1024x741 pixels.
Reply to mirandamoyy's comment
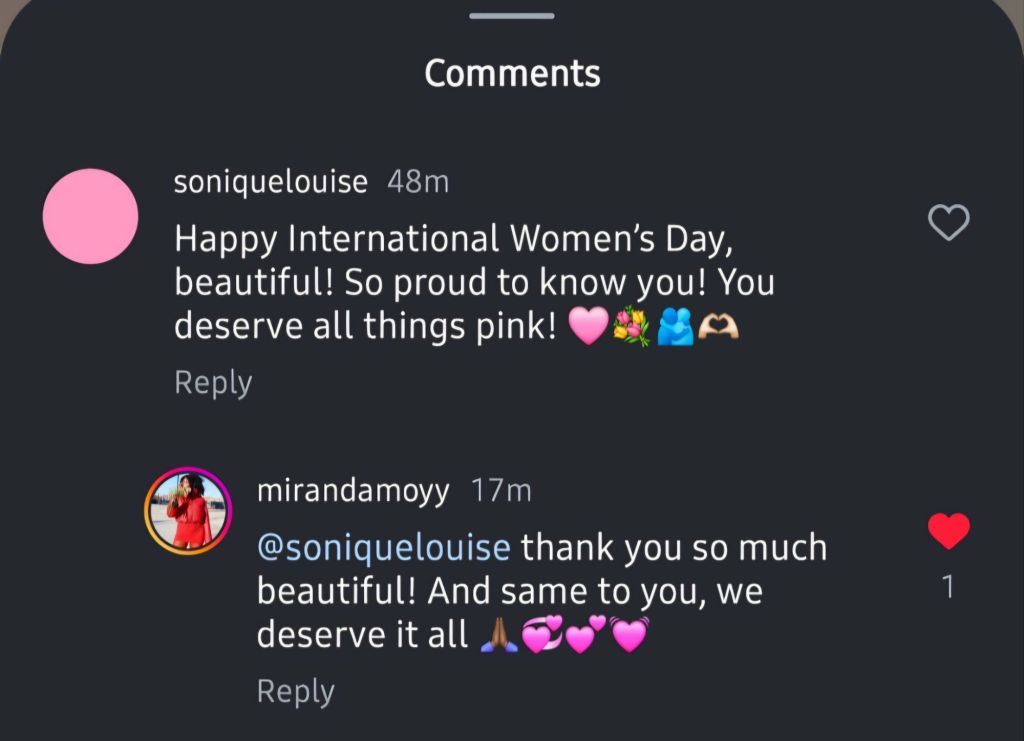pos(296,692)
